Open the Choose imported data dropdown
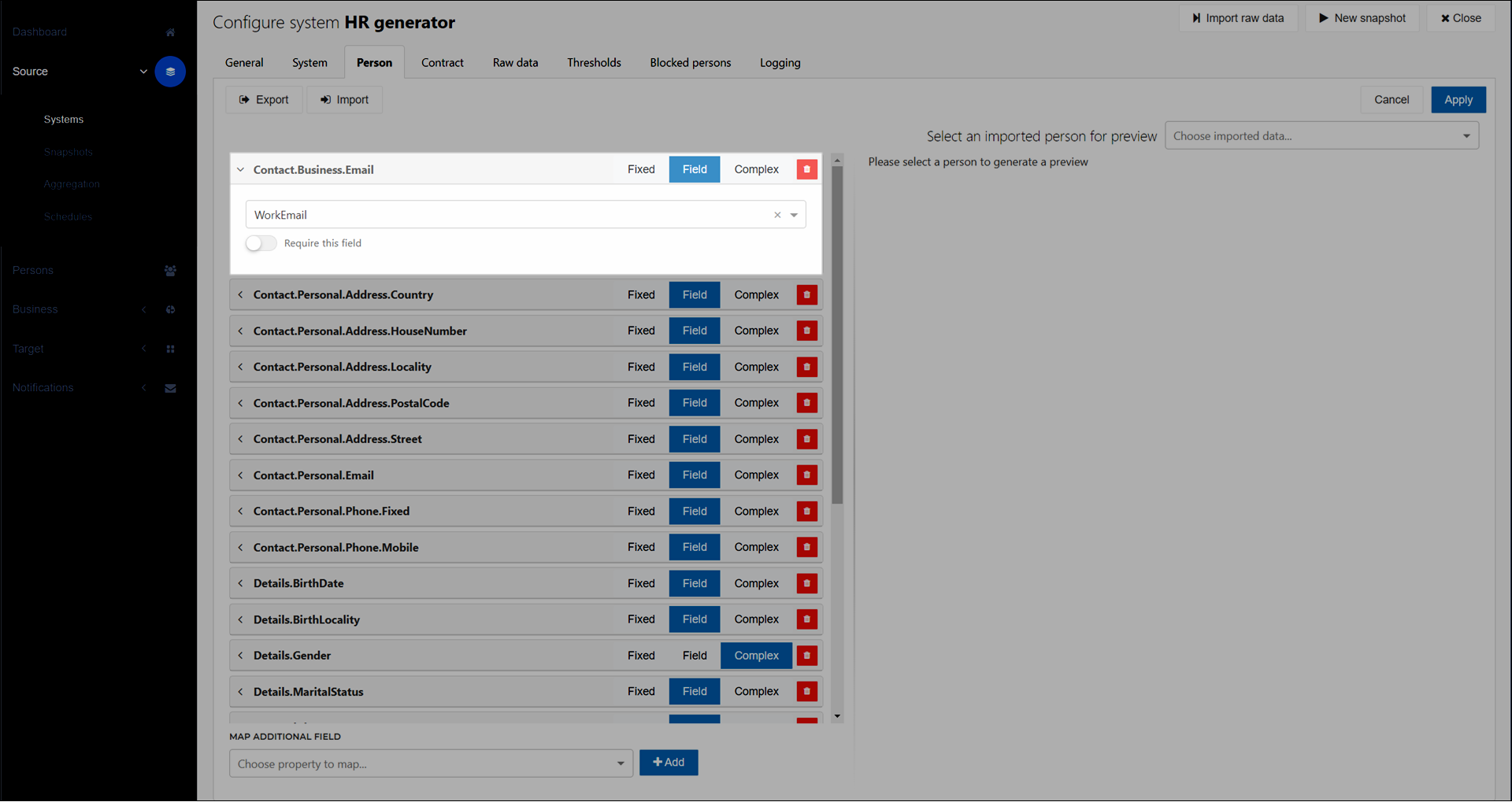 coord(1321,135)
